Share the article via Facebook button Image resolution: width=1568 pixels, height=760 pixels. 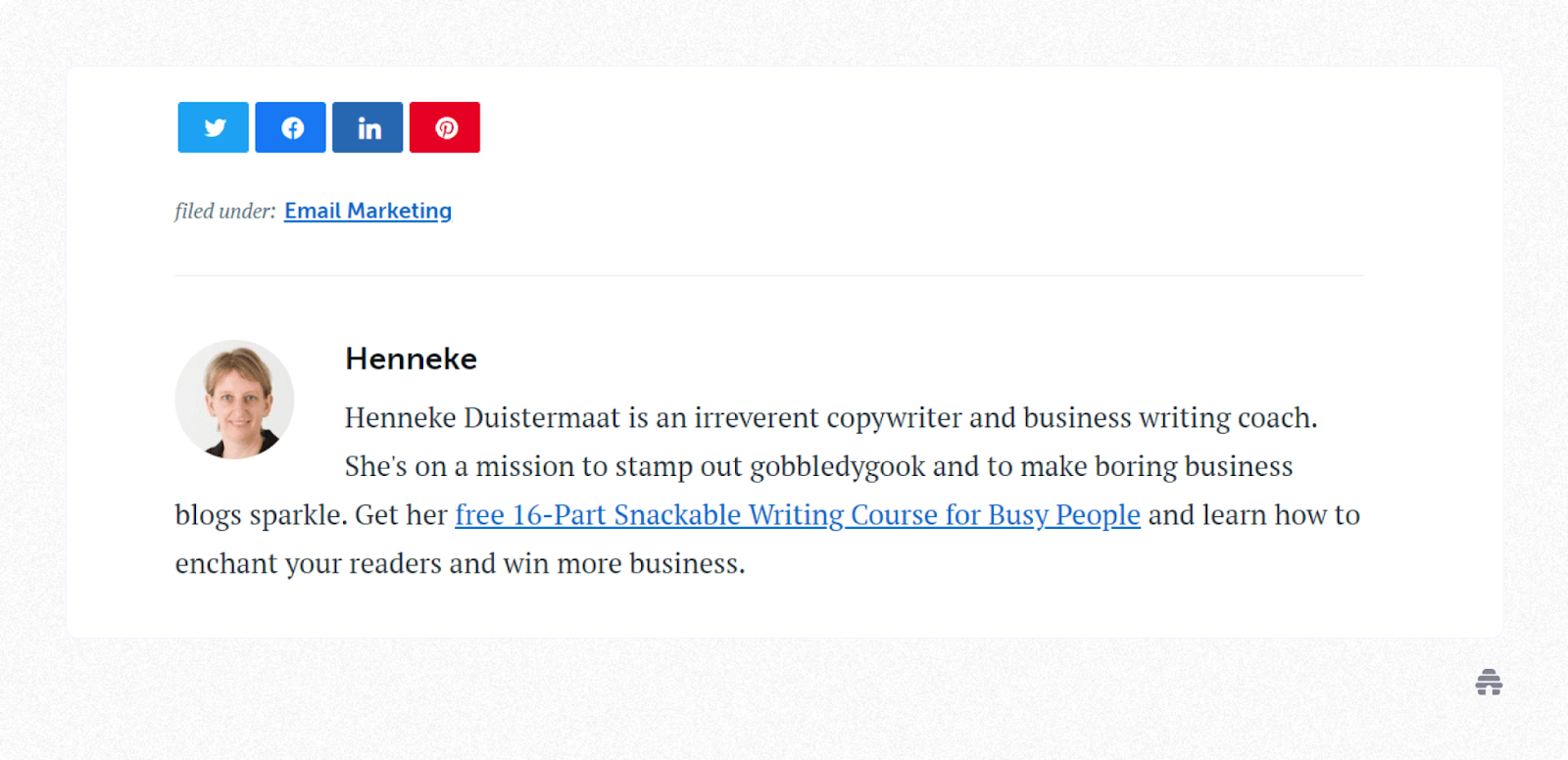(290, 127)
